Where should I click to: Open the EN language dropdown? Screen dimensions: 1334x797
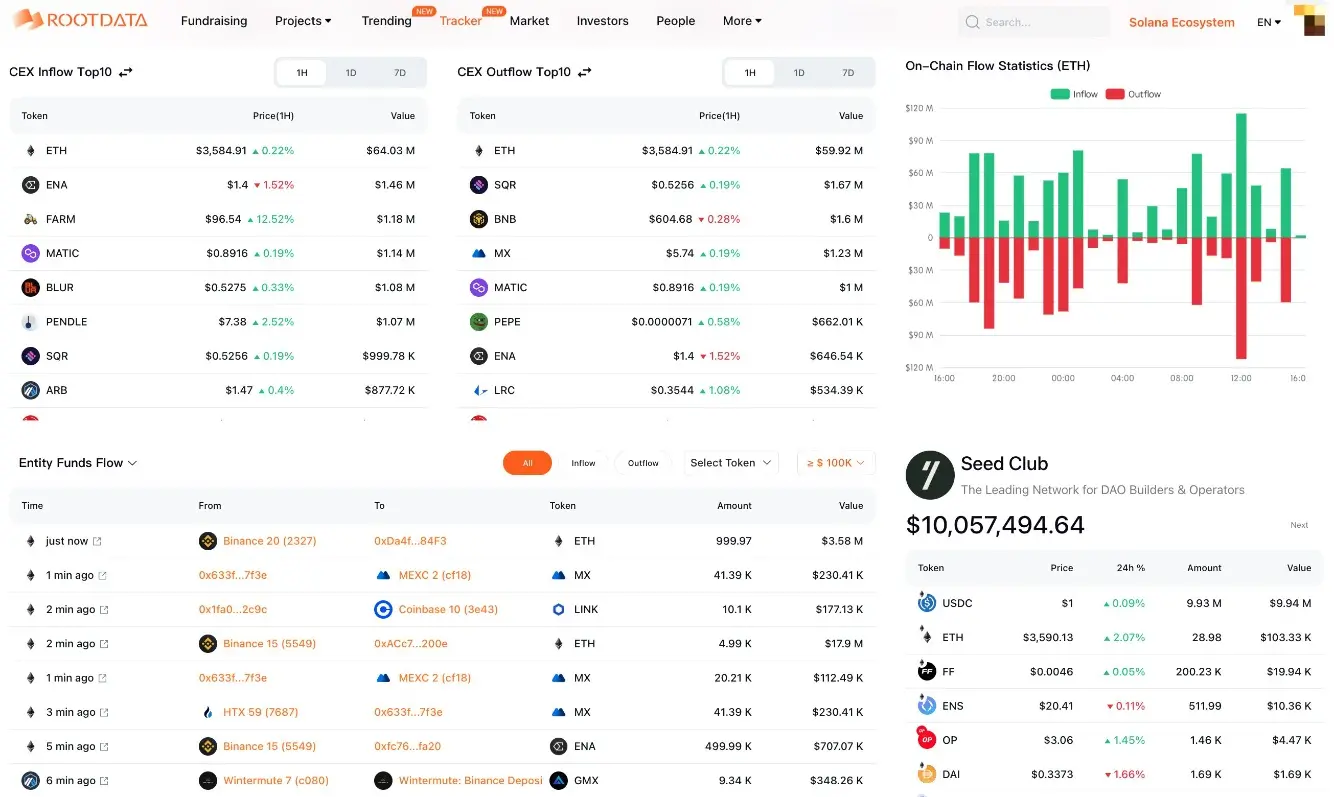(1268, 21)
